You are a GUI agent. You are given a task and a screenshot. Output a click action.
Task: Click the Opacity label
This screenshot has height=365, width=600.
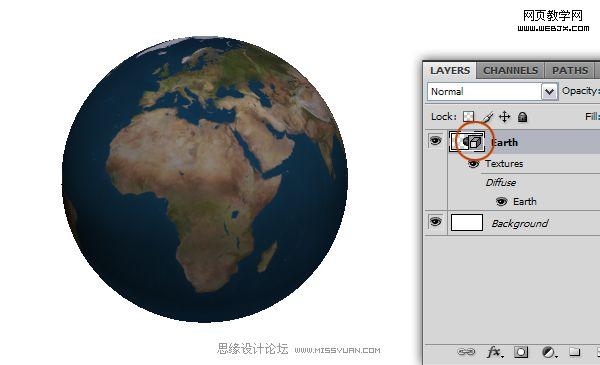click(x=580, y=91)
